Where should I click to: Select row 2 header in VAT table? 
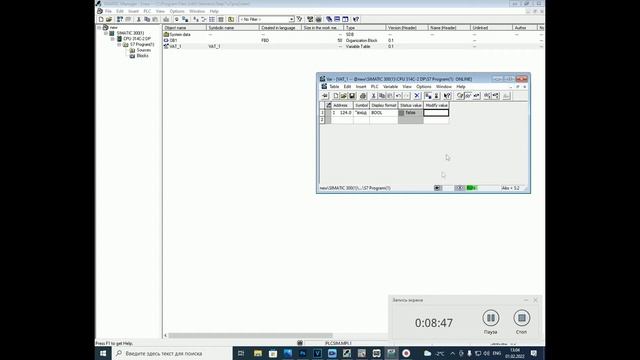(x=322, y=120)
